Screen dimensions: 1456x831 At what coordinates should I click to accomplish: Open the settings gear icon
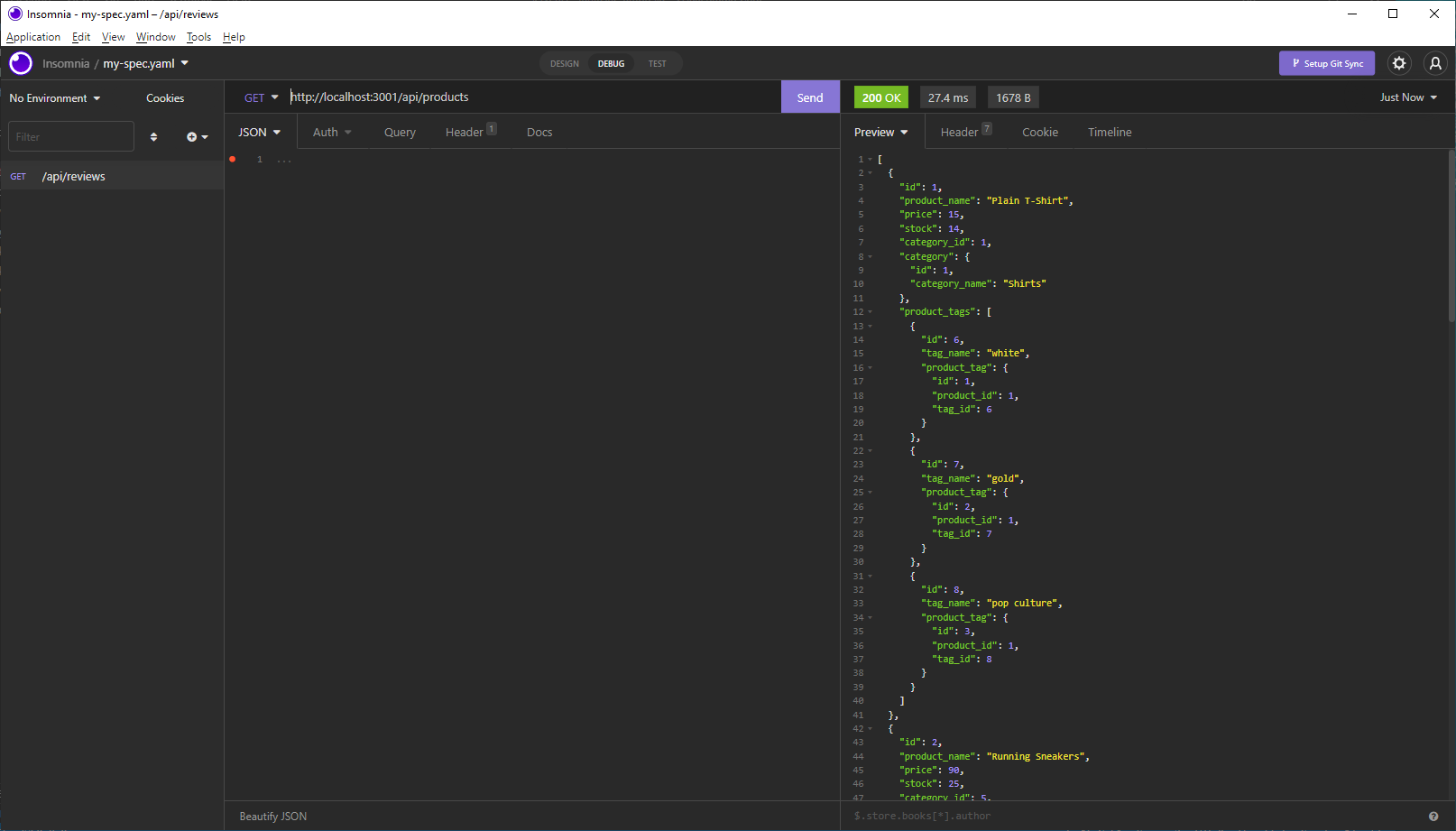coord(1399,63)
